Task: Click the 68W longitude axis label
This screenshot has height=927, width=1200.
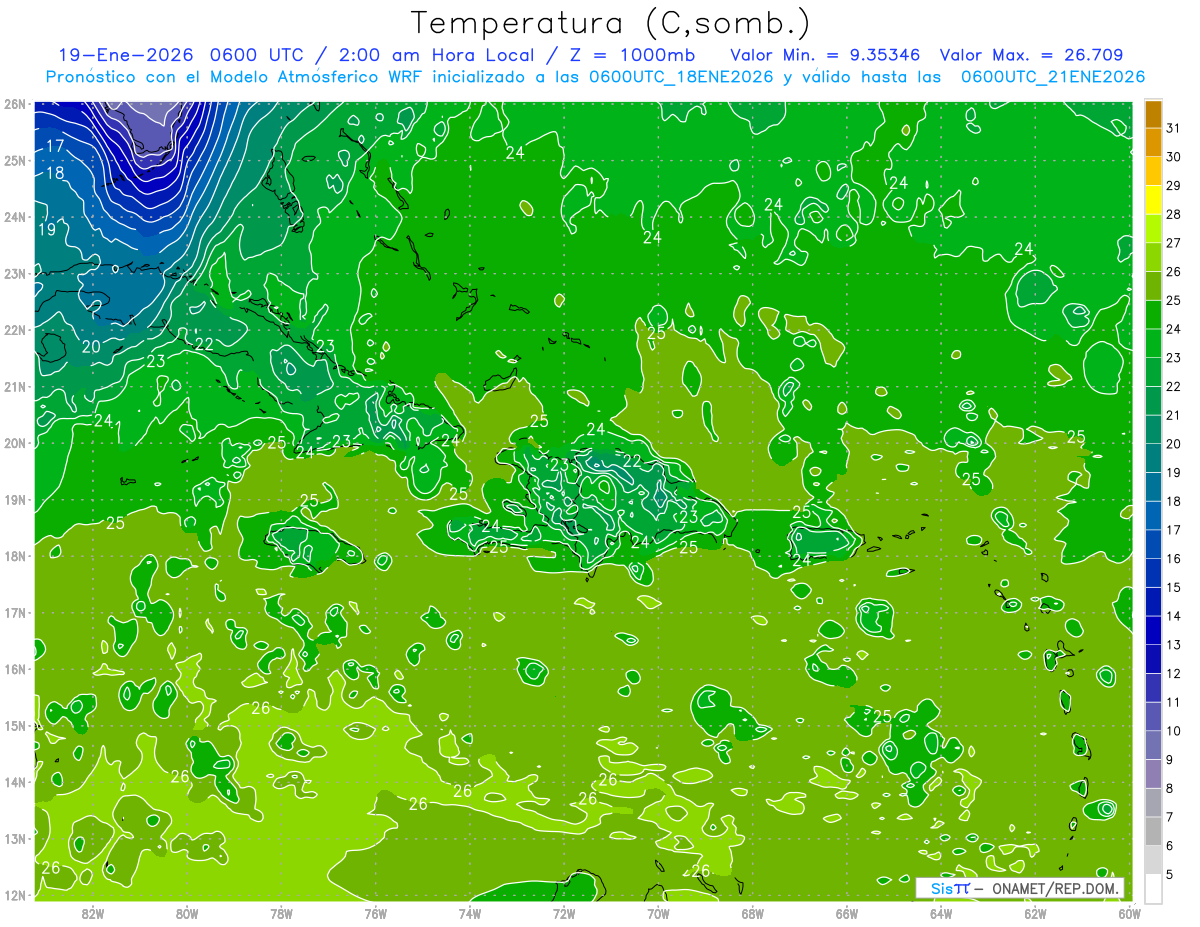Action: coord(753,913)
